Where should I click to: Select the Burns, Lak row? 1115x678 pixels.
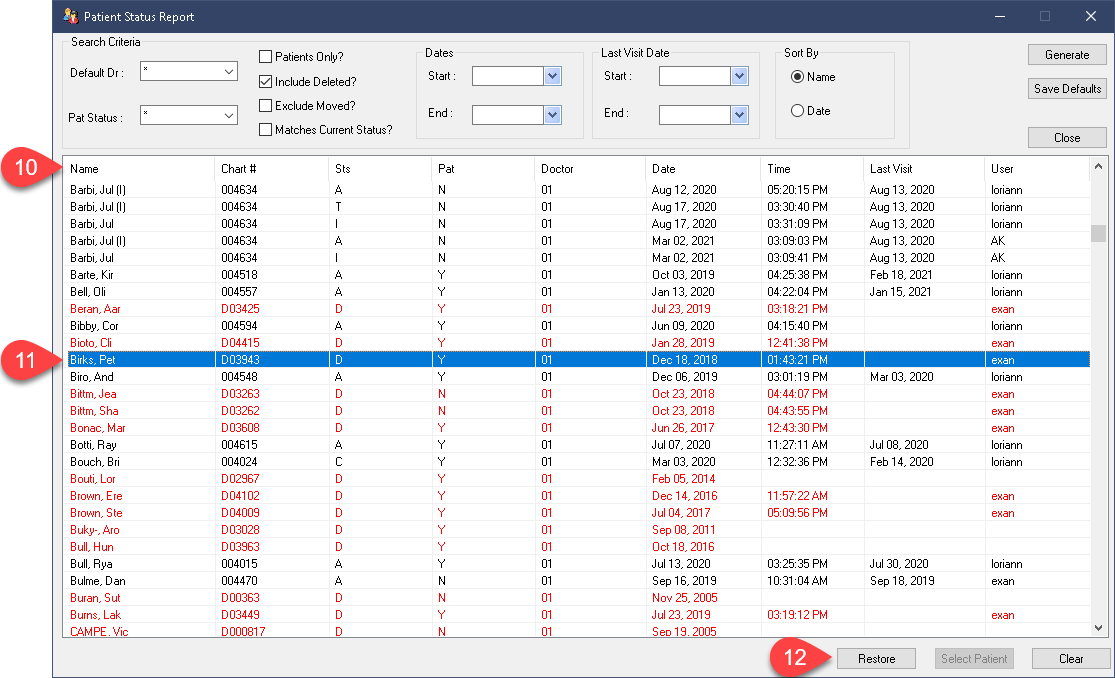pos(578,615)
